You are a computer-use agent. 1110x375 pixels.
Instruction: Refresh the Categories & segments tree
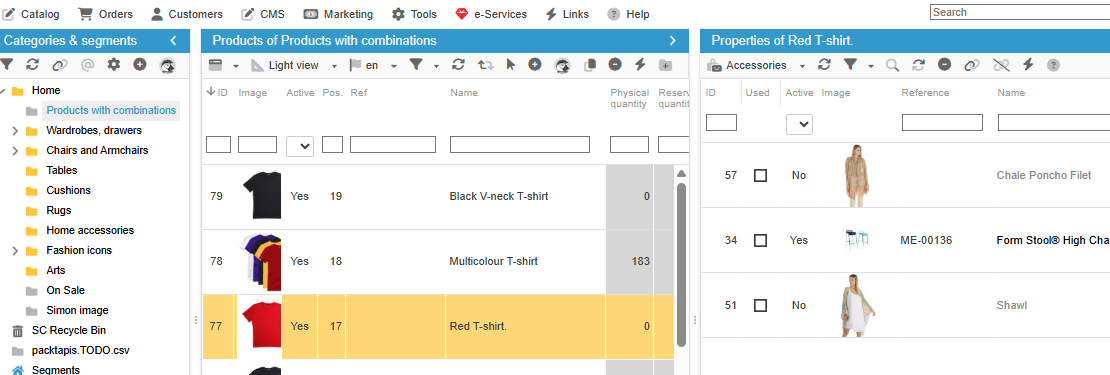pyautogui.click(x=33, y=64)
